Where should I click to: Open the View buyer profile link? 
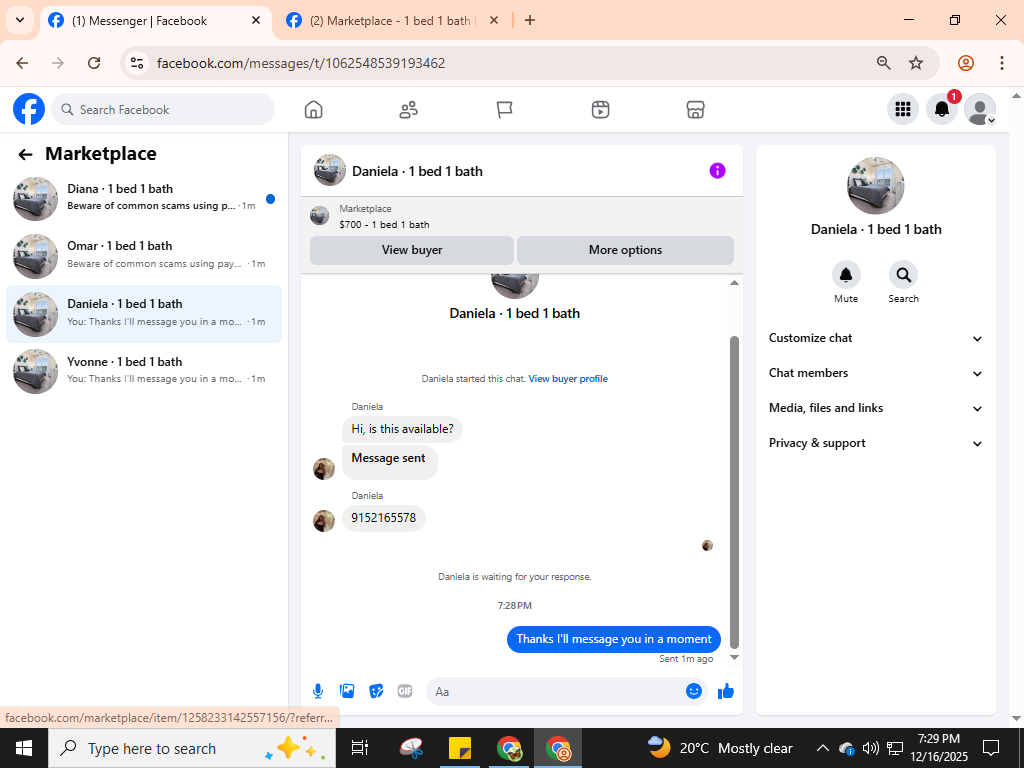tap(568, 379)
